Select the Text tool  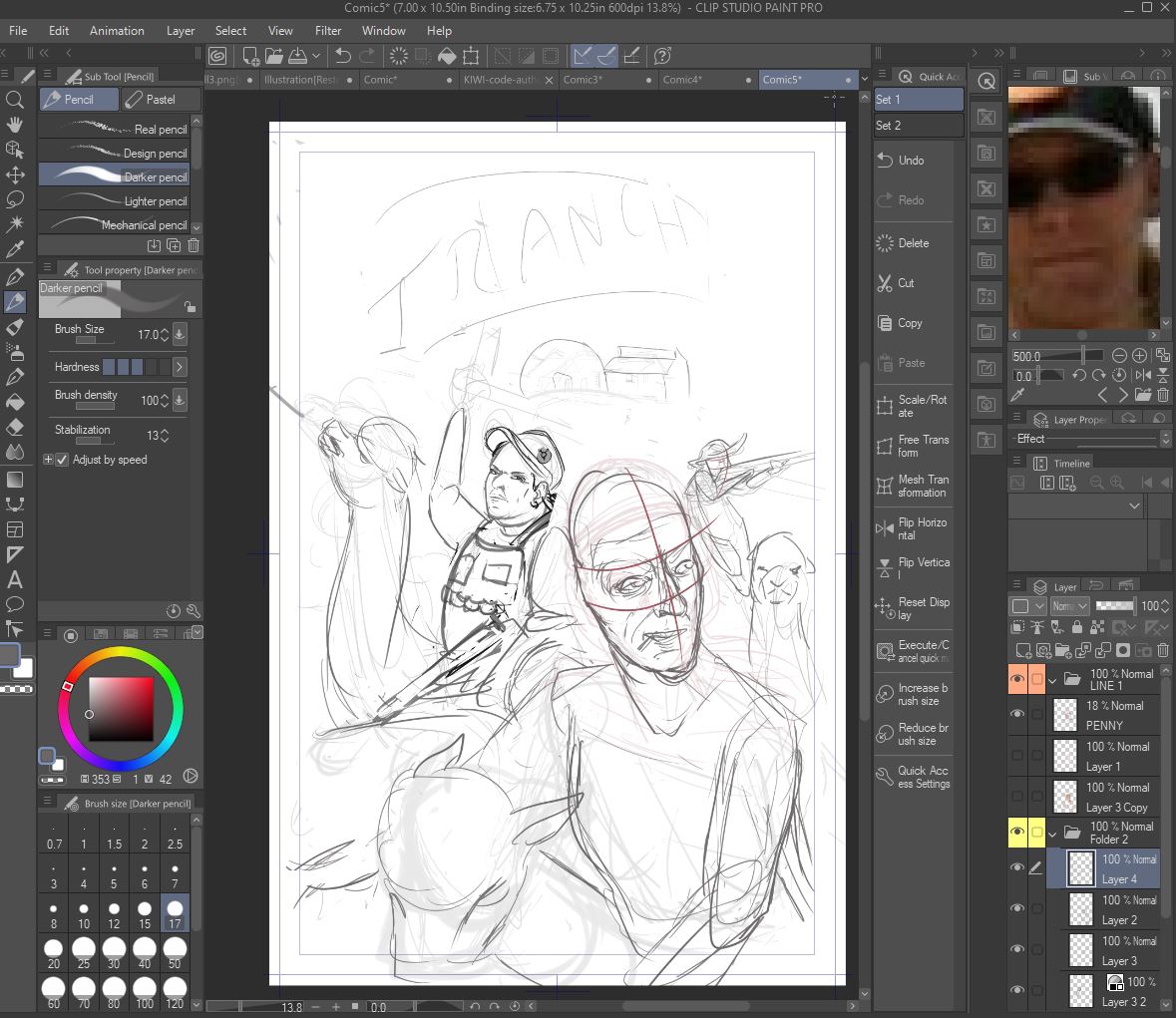[x=14, y=579]
